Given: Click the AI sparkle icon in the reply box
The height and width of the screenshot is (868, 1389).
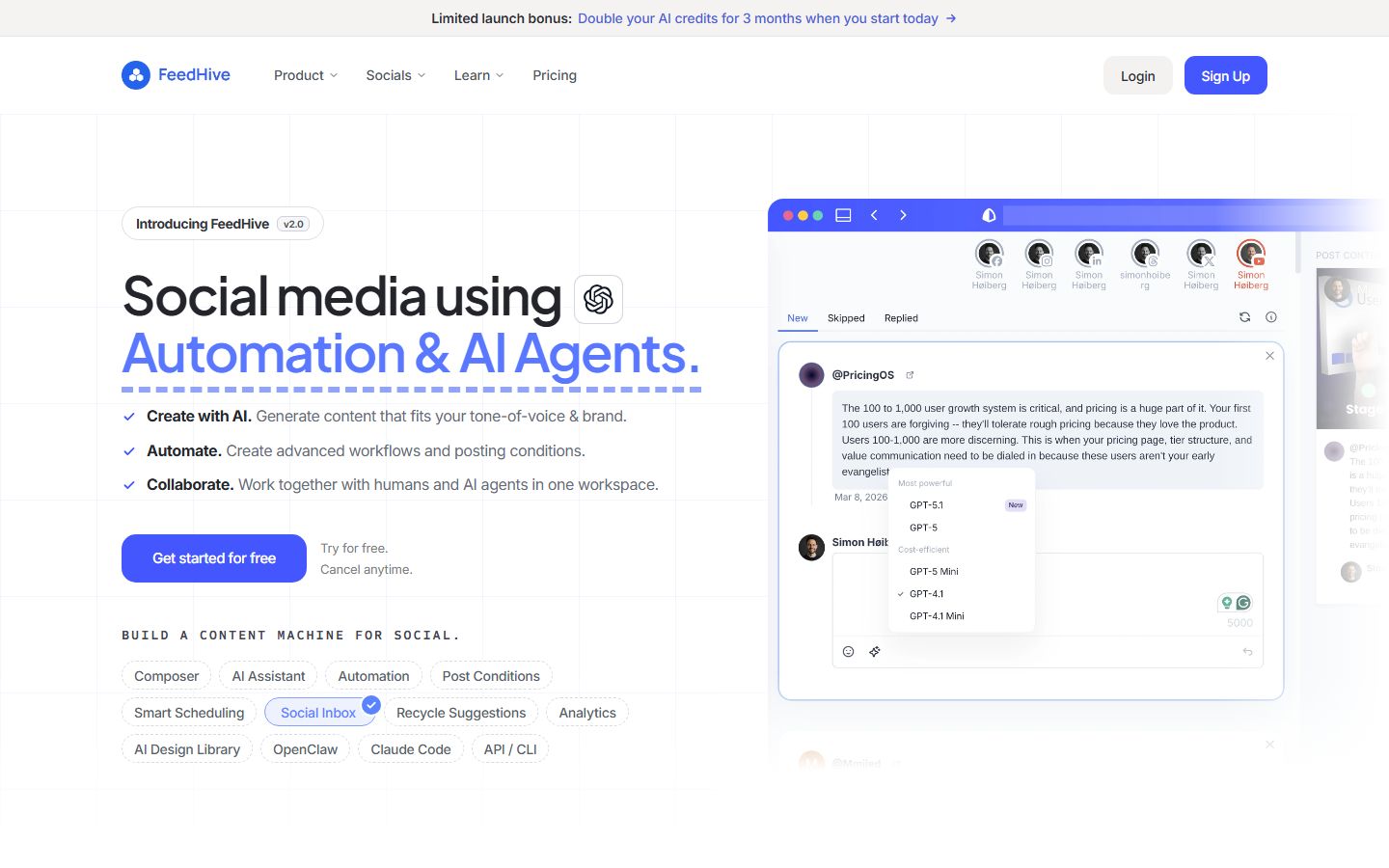Looking at the screenshot, I should (875, 652).
